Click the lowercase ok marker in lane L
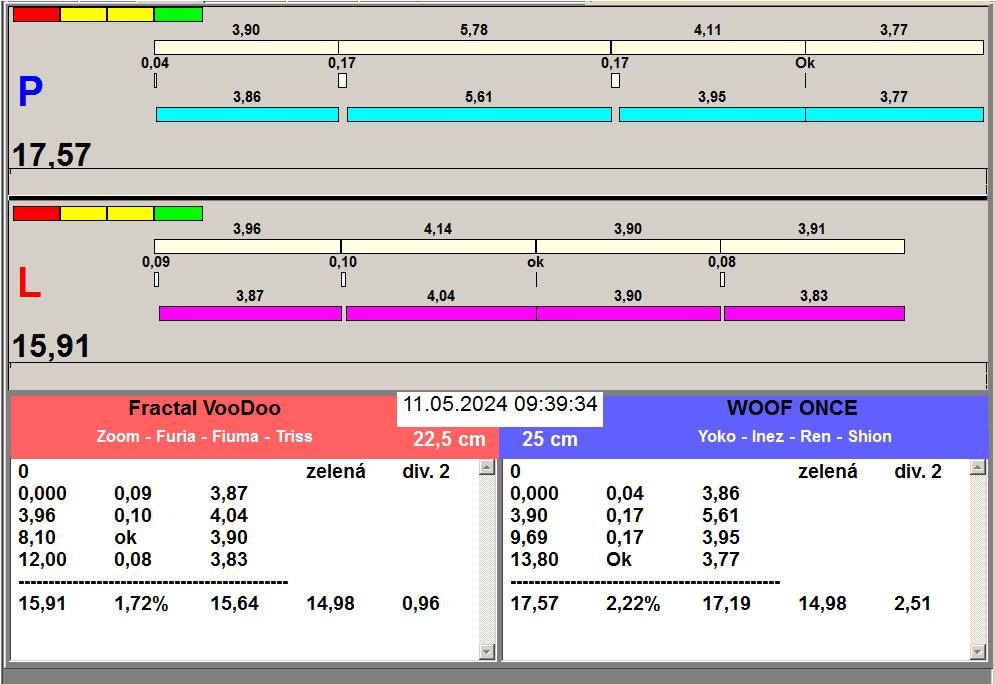995x684 pixels. (536, 279)
